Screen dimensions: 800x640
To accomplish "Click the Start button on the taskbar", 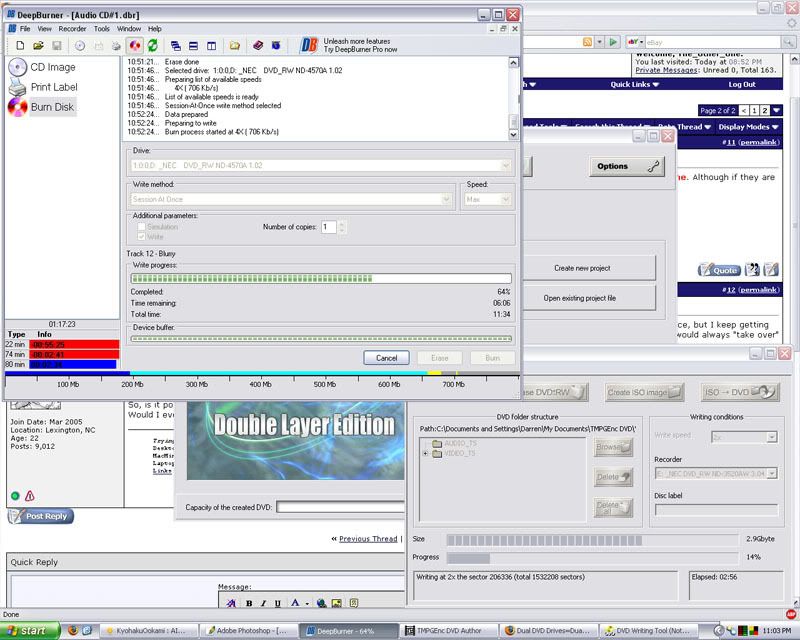I will pyautogui.click(x=30, y=631).
